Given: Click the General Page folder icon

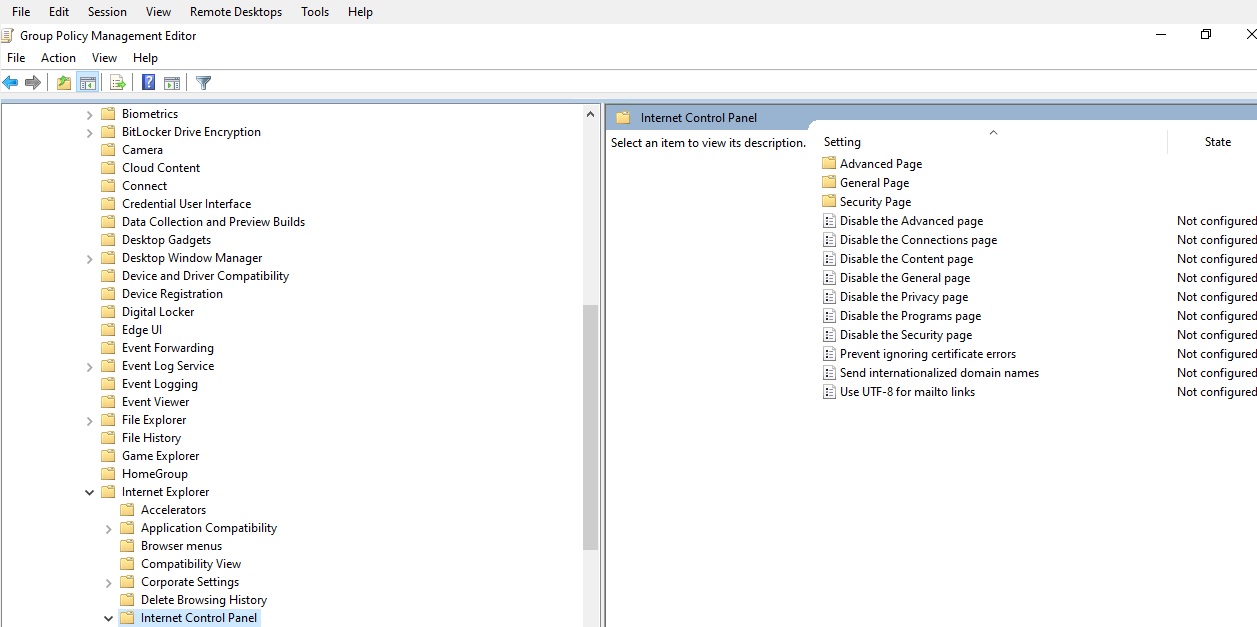Looking at the screenshot, I should (x=829, y=182).
